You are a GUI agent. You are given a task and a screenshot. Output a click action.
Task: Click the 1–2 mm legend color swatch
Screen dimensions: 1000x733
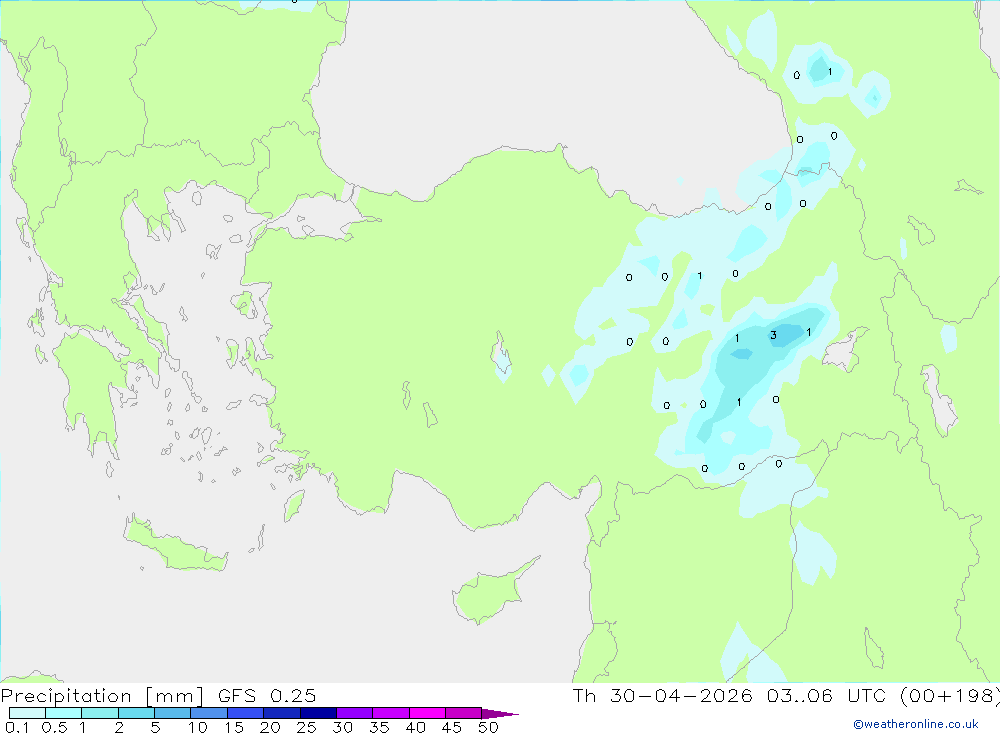point(99,713)
